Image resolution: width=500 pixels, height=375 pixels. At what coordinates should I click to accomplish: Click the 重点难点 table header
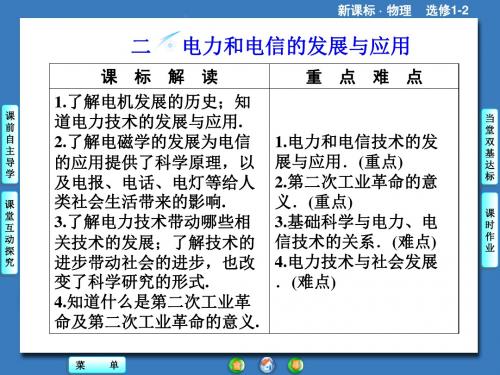[364, 76]
